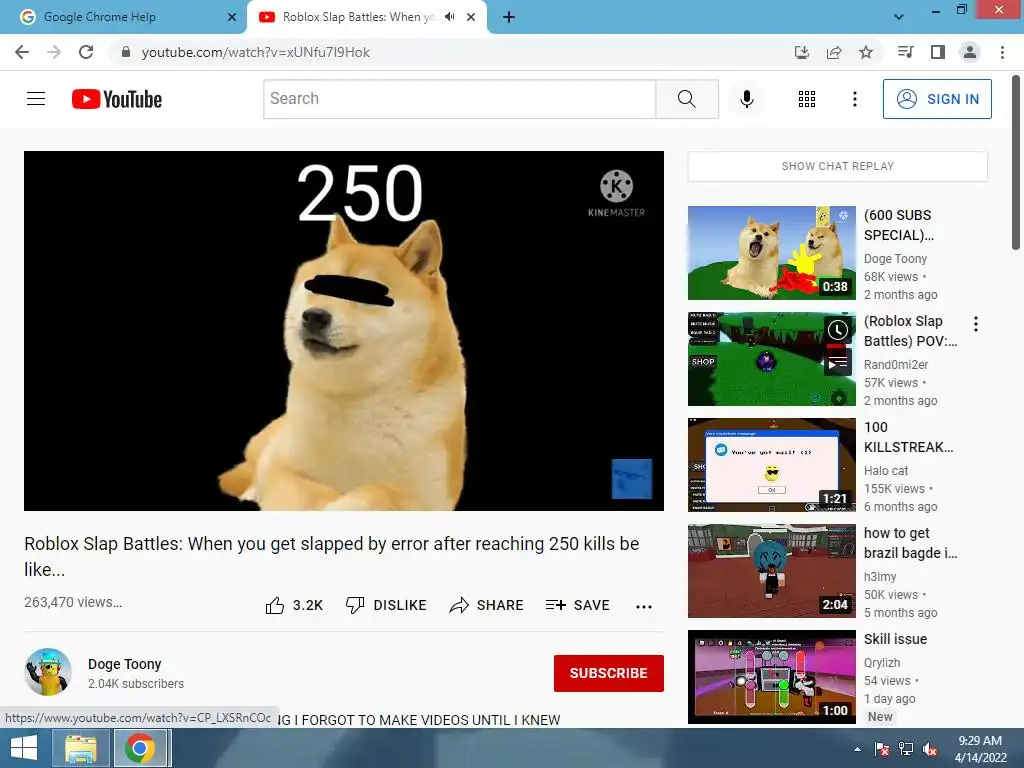Open Action Center flag tray icon
This screenshot has height=768, width=1024.
[x=882, y=749]
